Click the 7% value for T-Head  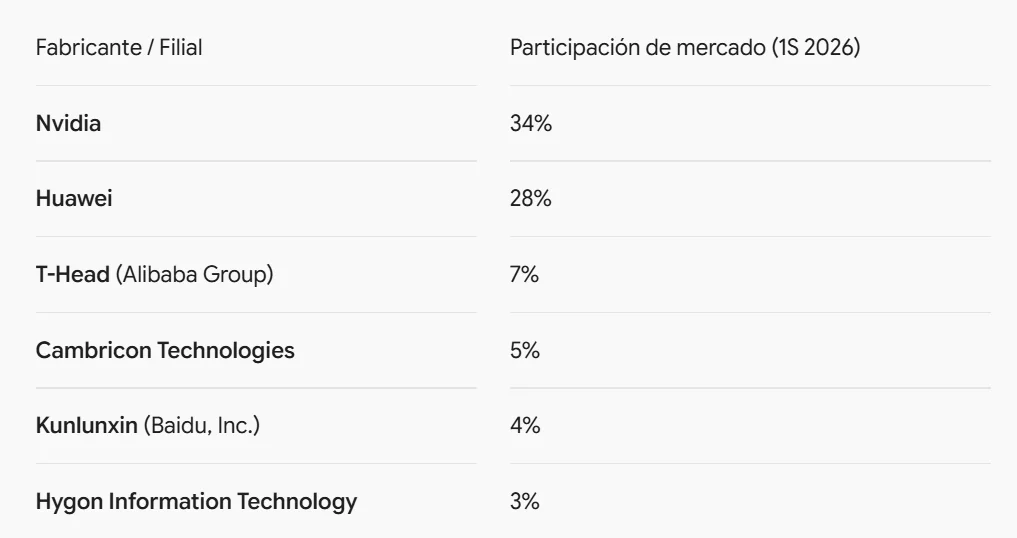524,275
